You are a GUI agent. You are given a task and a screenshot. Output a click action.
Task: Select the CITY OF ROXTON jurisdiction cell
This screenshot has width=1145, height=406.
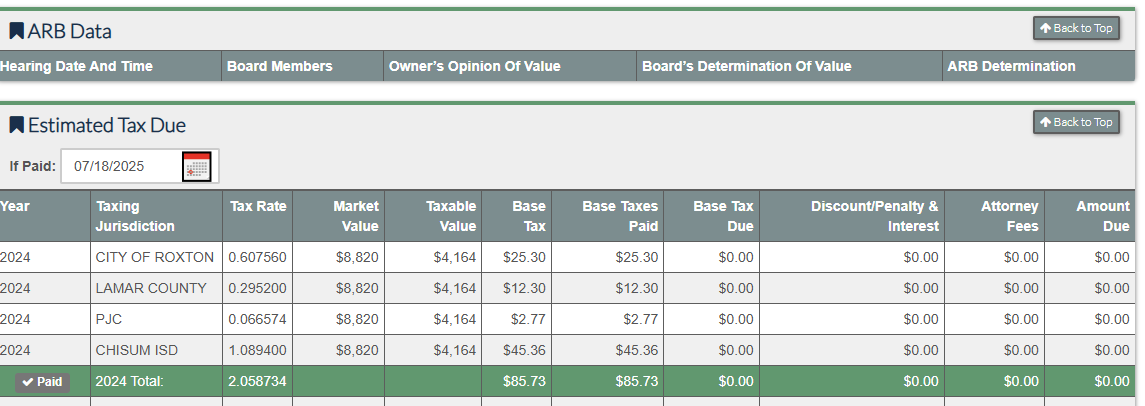click(155, 258)
